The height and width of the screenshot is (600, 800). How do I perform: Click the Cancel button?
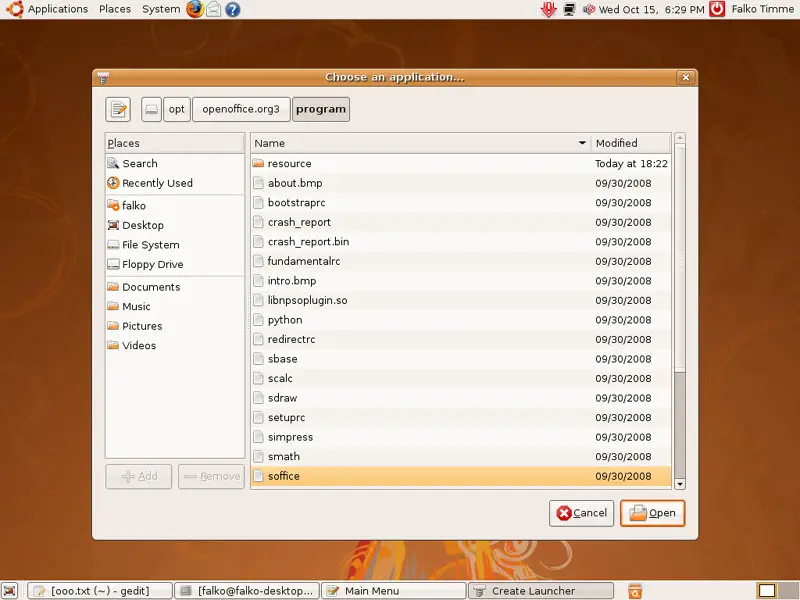581,513
